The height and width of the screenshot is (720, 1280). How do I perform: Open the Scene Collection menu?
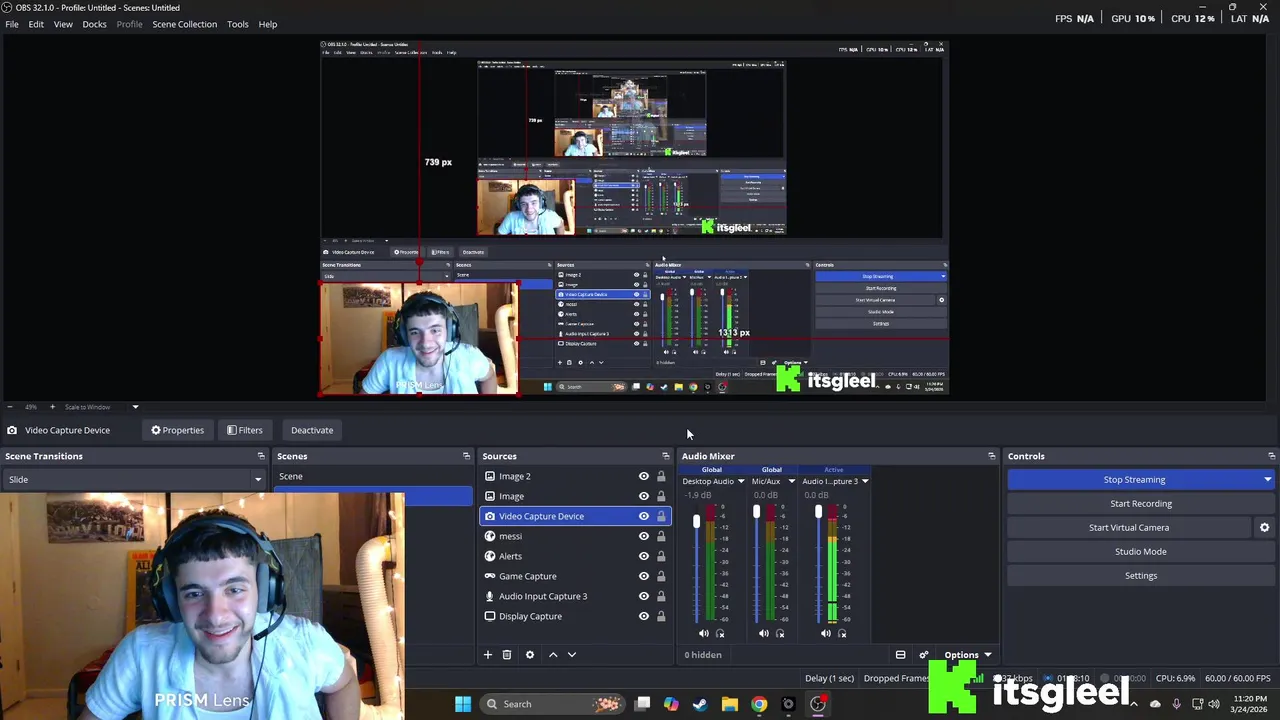point(184,24)
